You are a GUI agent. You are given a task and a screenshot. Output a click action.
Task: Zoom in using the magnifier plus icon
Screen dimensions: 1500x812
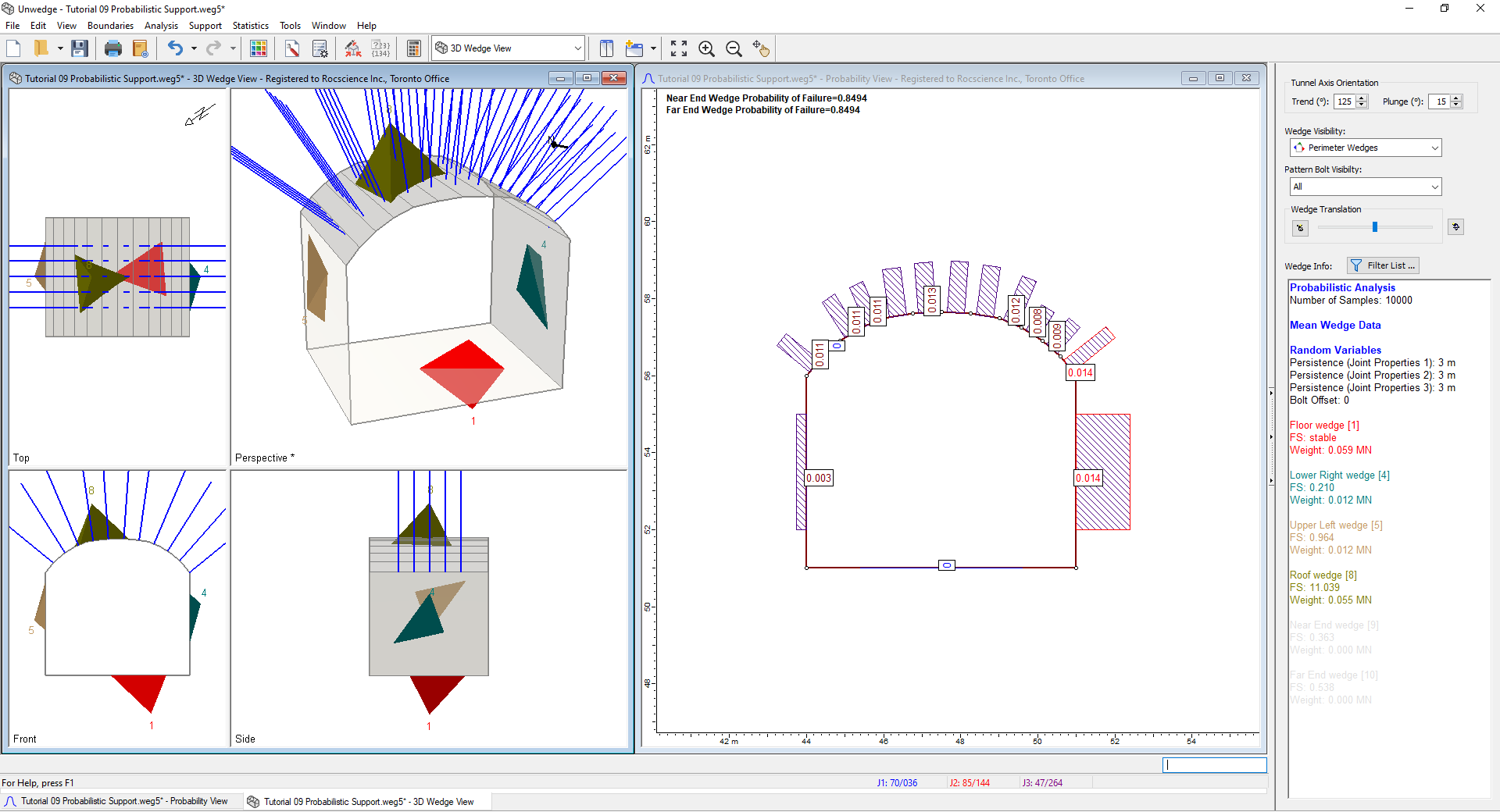tap(706, 48)
